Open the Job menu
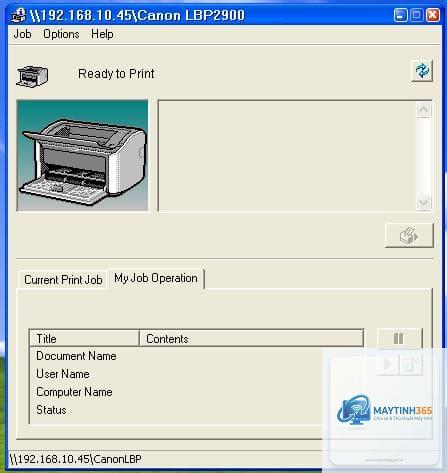 pos(22,34)
